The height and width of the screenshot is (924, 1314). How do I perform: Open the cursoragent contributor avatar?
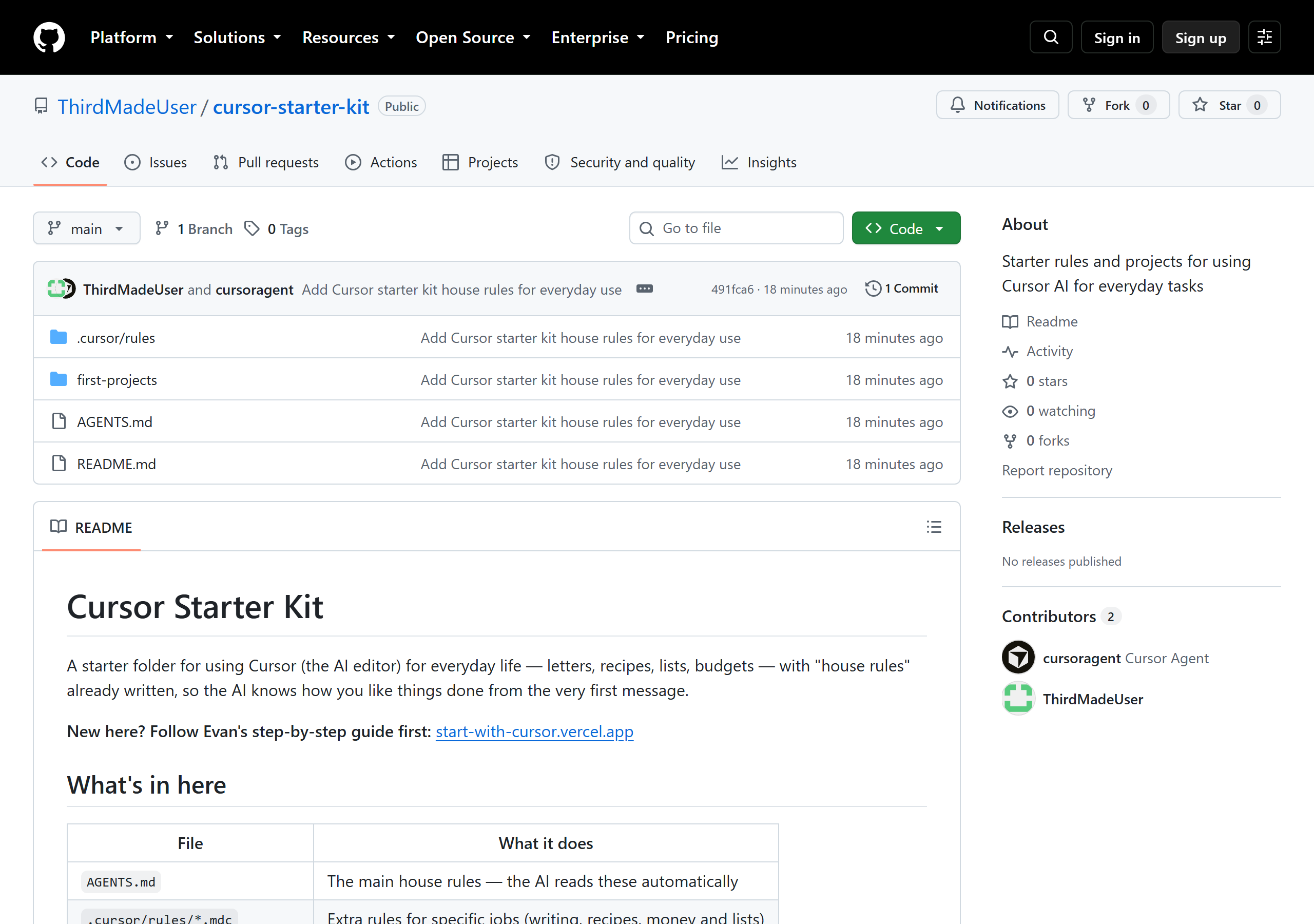(1018, 657)
